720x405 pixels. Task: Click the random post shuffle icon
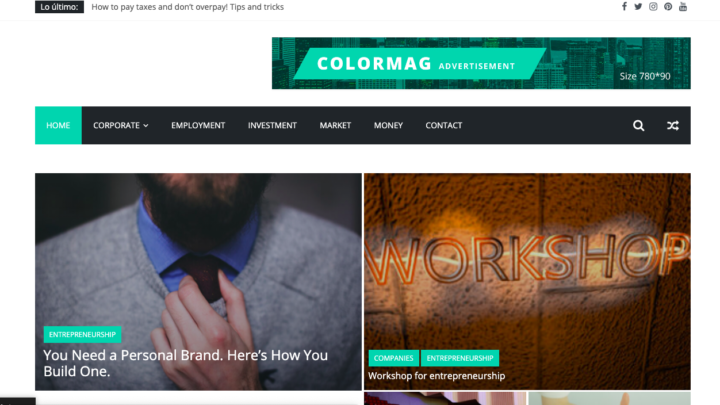point(673,125)
